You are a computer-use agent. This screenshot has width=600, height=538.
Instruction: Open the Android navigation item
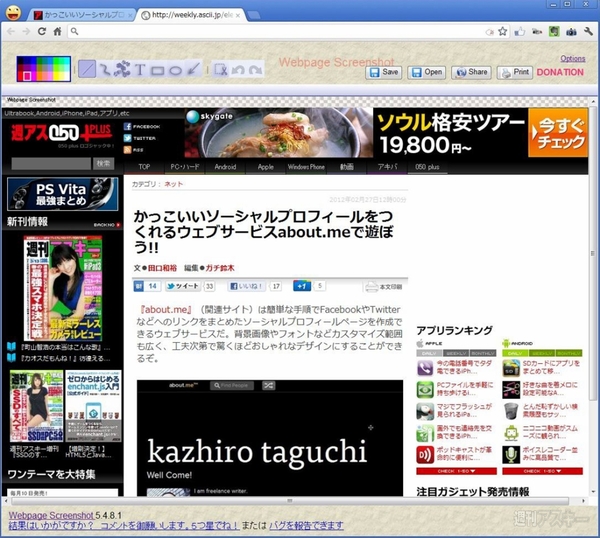[225, 167]
